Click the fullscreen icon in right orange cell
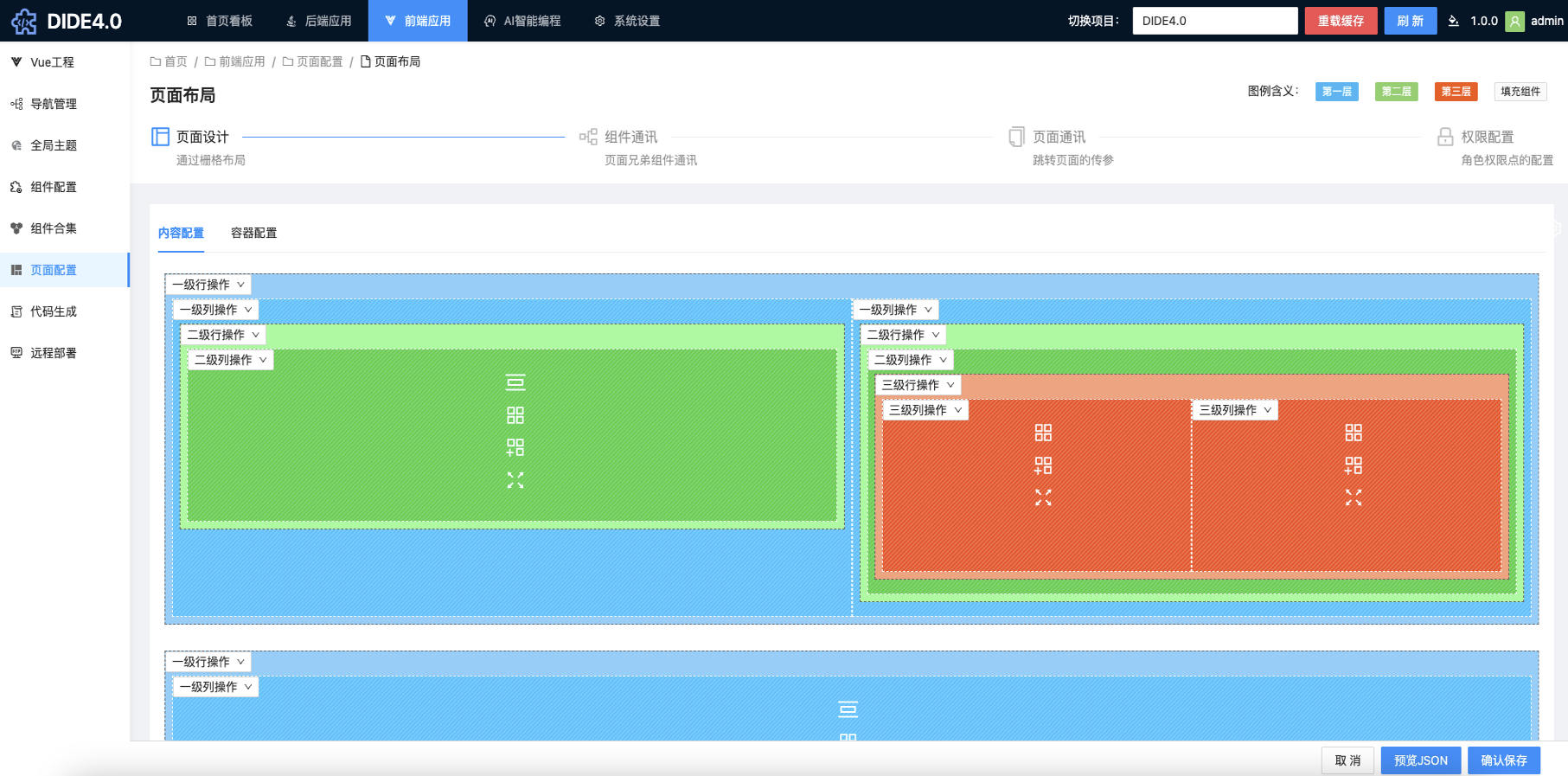The height and width of the screenshot is (776, 1568). pyautogui.click(x=1354, y=497)
